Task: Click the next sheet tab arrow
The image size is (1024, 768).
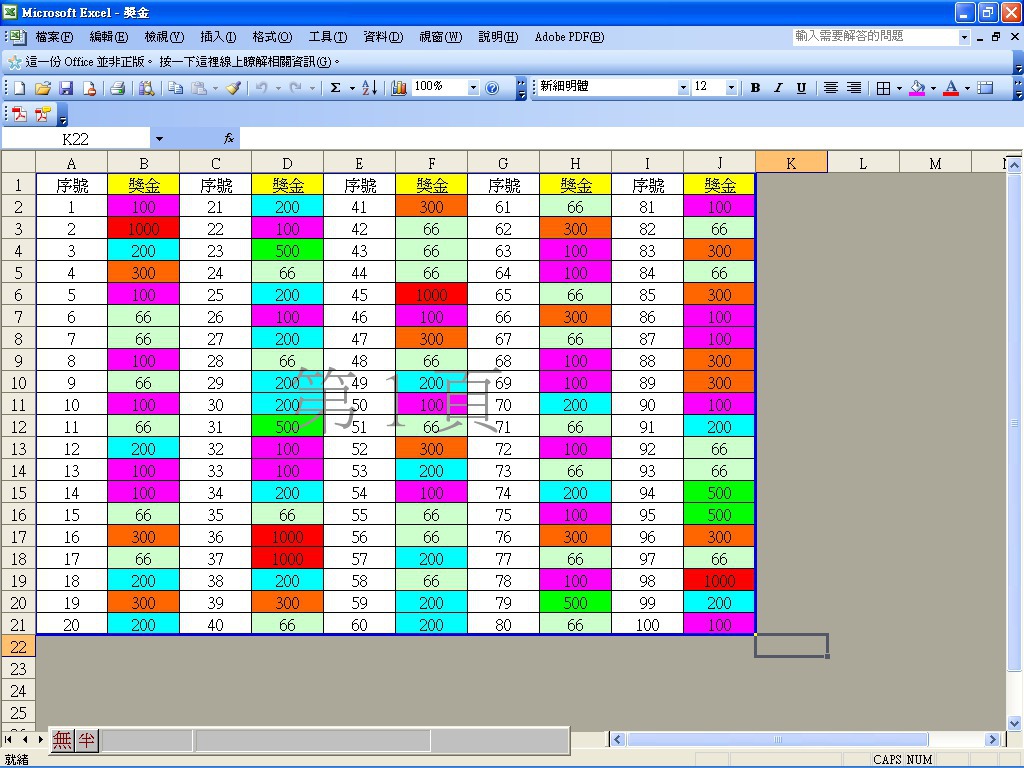Action: point(40,740)
